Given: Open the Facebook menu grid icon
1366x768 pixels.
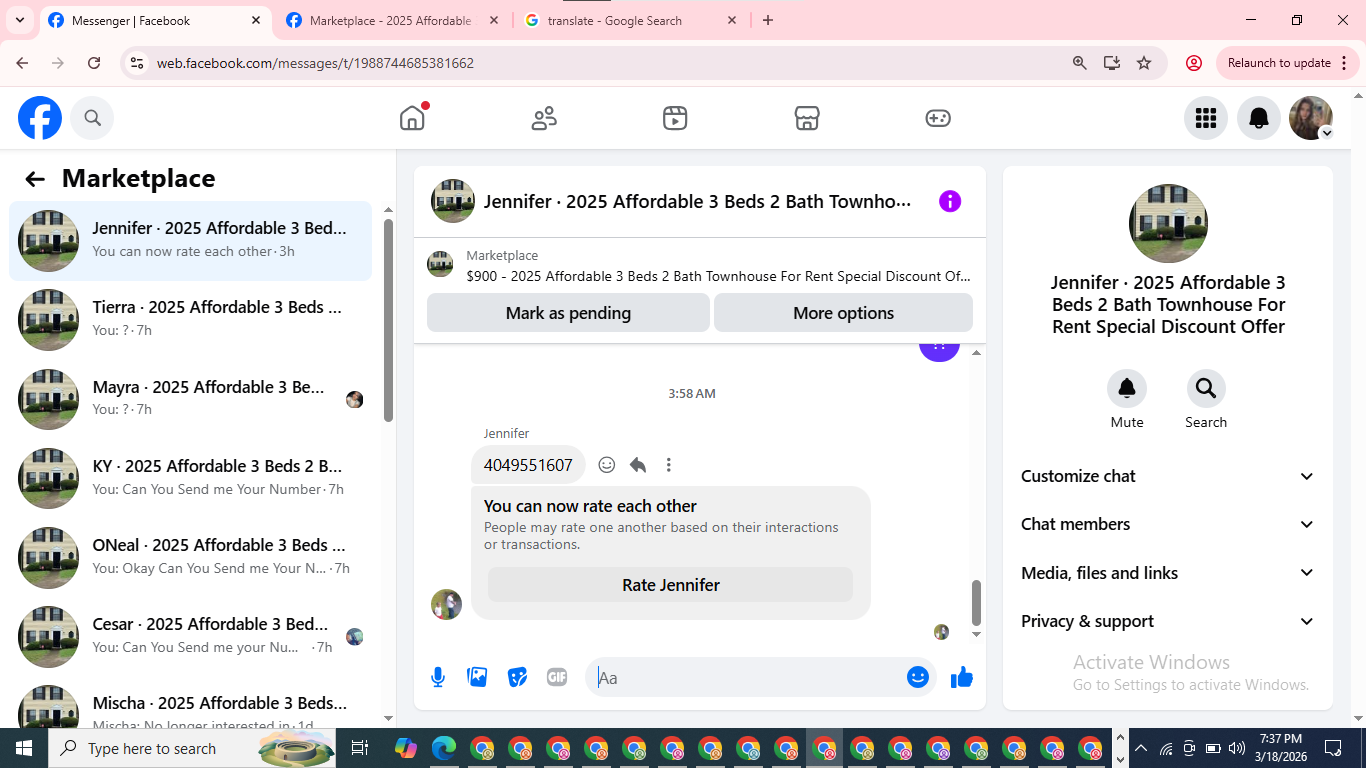Looking at the screenshot, I should 1206,118.
